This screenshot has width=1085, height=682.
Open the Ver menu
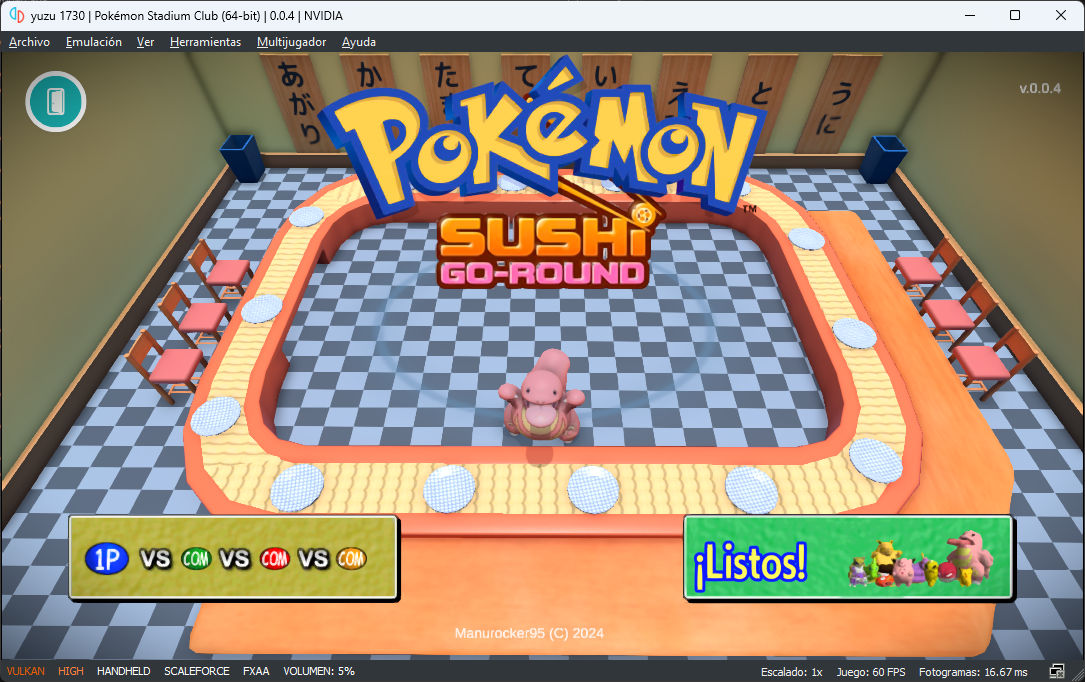(145, 42)
